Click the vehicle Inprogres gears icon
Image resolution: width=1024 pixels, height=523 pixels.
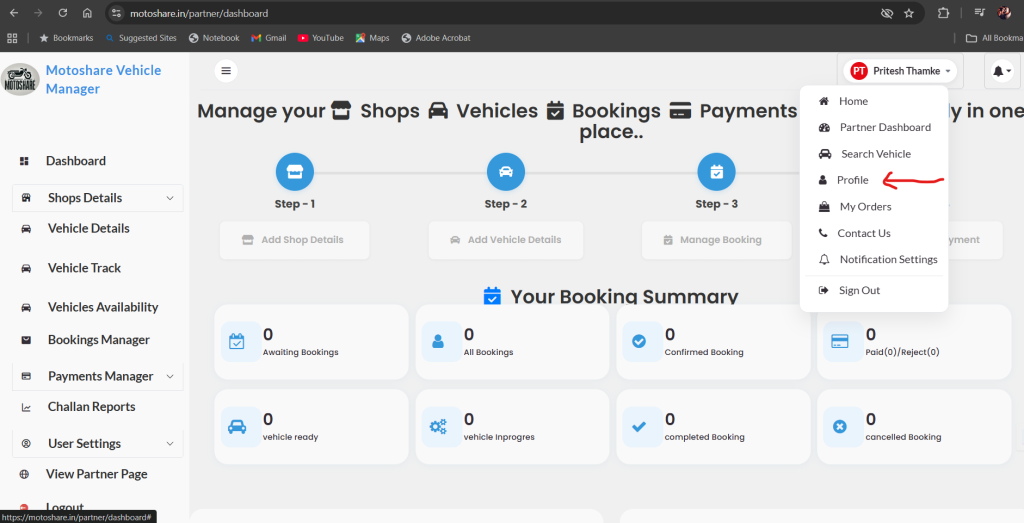pyautogui.click(x=438, y=426)
